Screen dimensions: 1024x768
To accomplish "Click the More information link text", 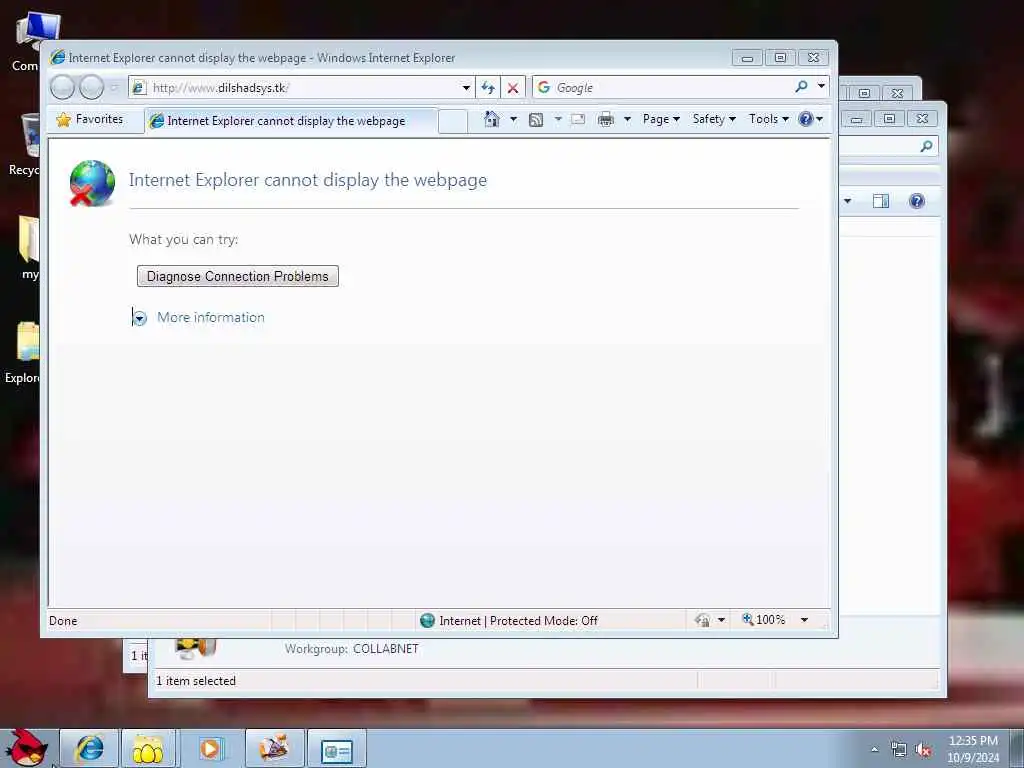I will [211, 317].
